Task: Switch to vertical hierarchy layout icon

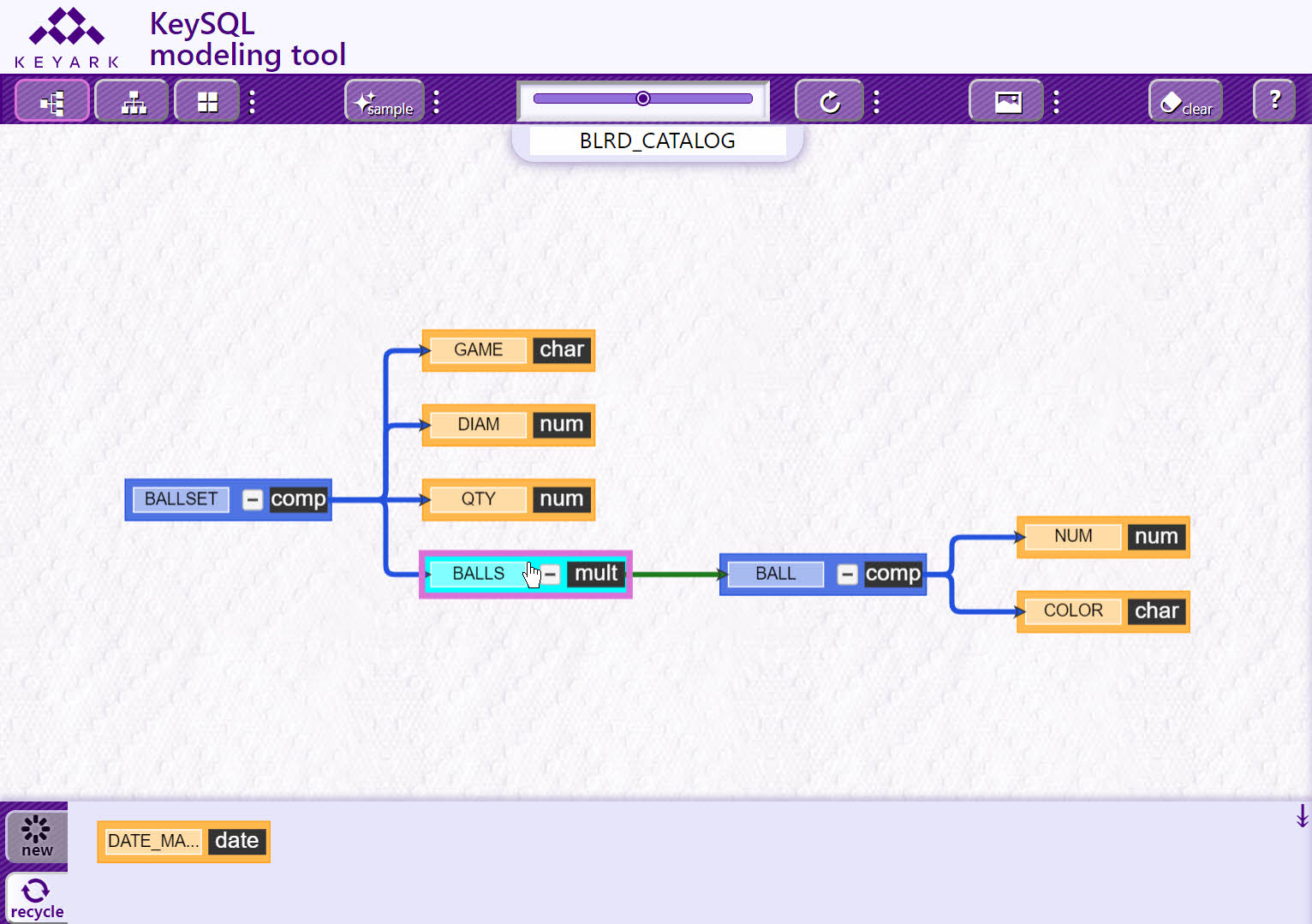Action: click(x=133, y=102)
